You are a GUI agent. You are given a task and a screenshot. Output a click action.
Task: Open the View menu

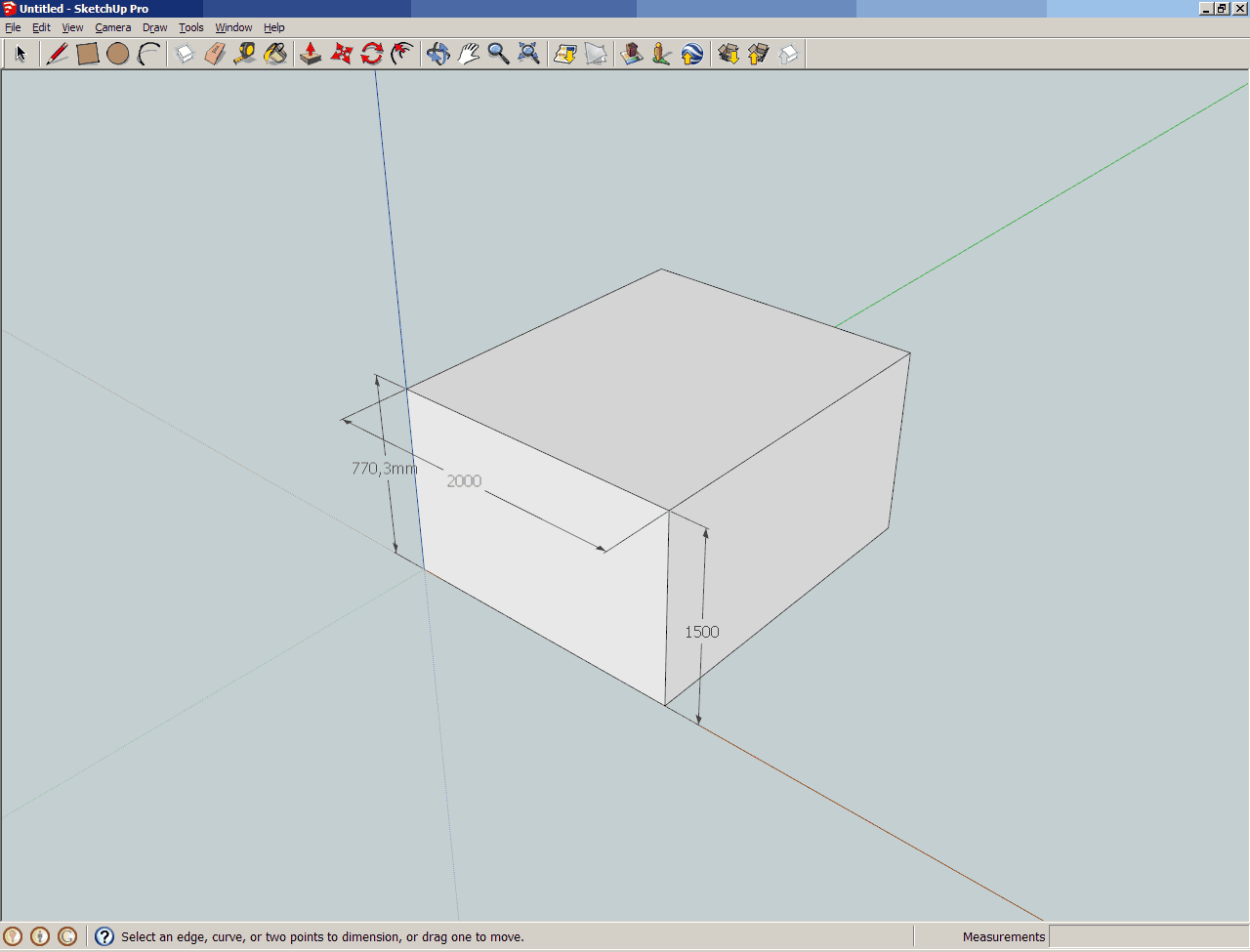pyautogui.click(x=72, y=27)
